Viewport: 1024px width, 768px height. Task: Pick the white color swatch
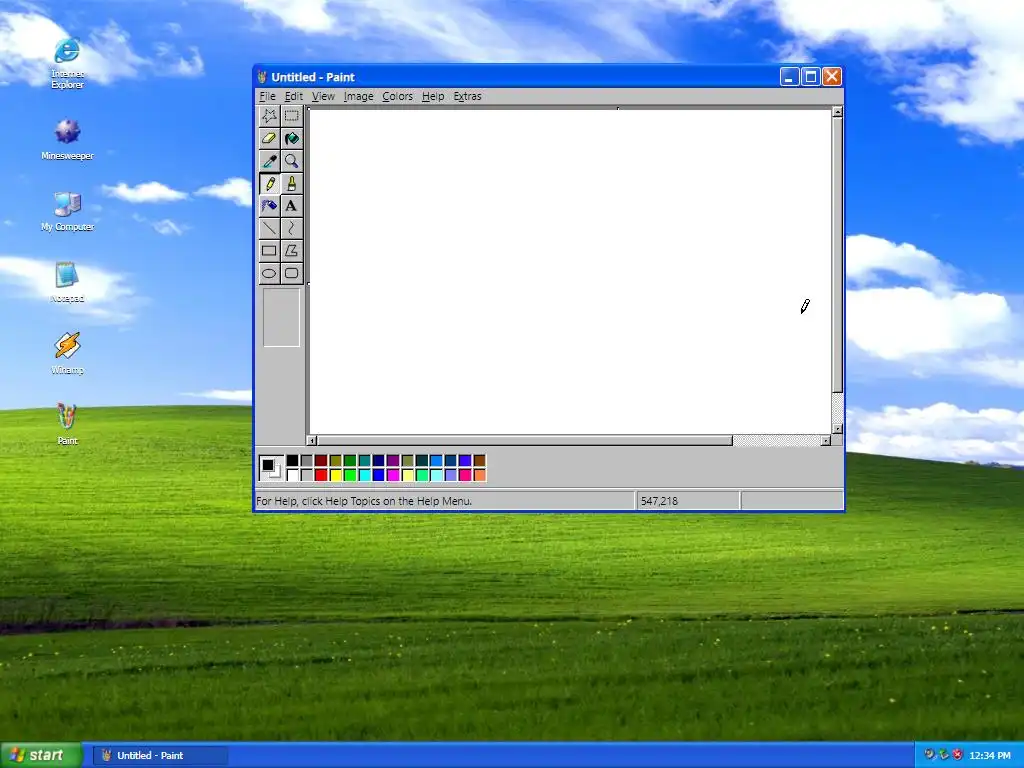coord(293,475)
